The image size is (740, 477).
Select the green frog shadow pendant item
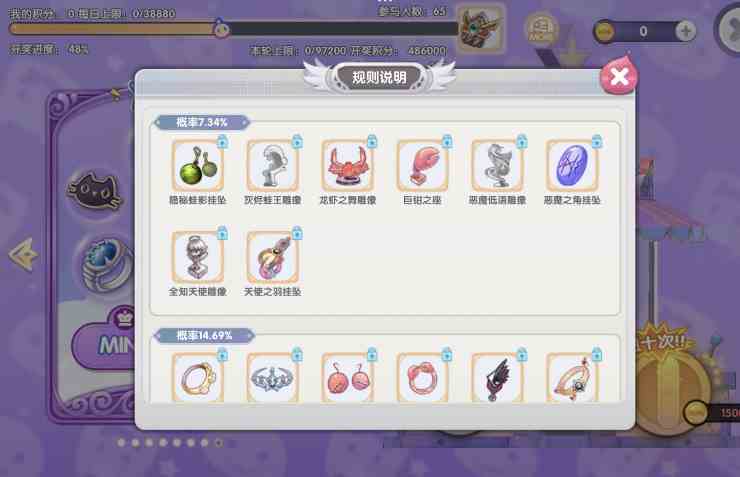(x=197, y=166)
